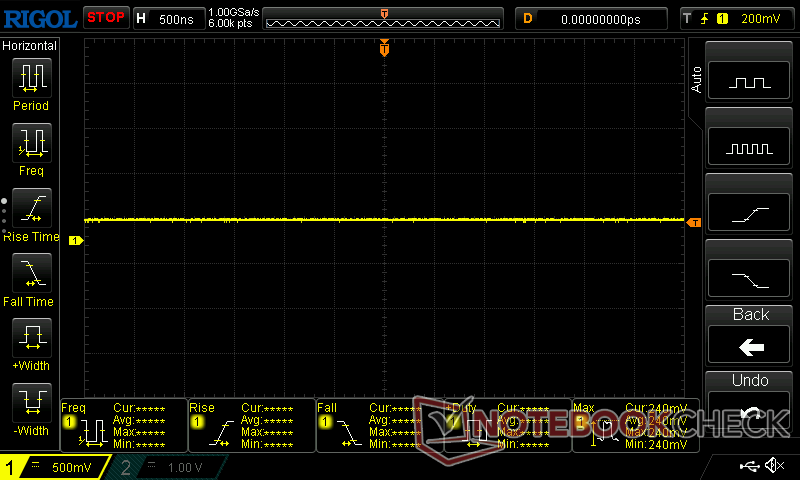Select the +Width measurement icon

tap(31, 338)
